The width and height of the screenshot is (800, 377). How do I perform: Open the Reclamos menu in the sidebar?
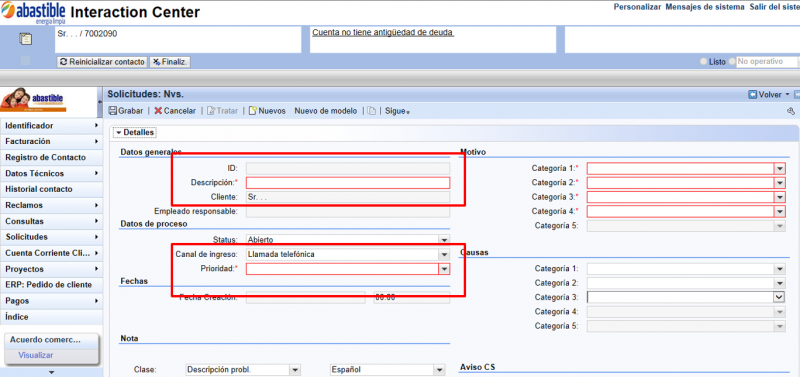pos(51,205)
